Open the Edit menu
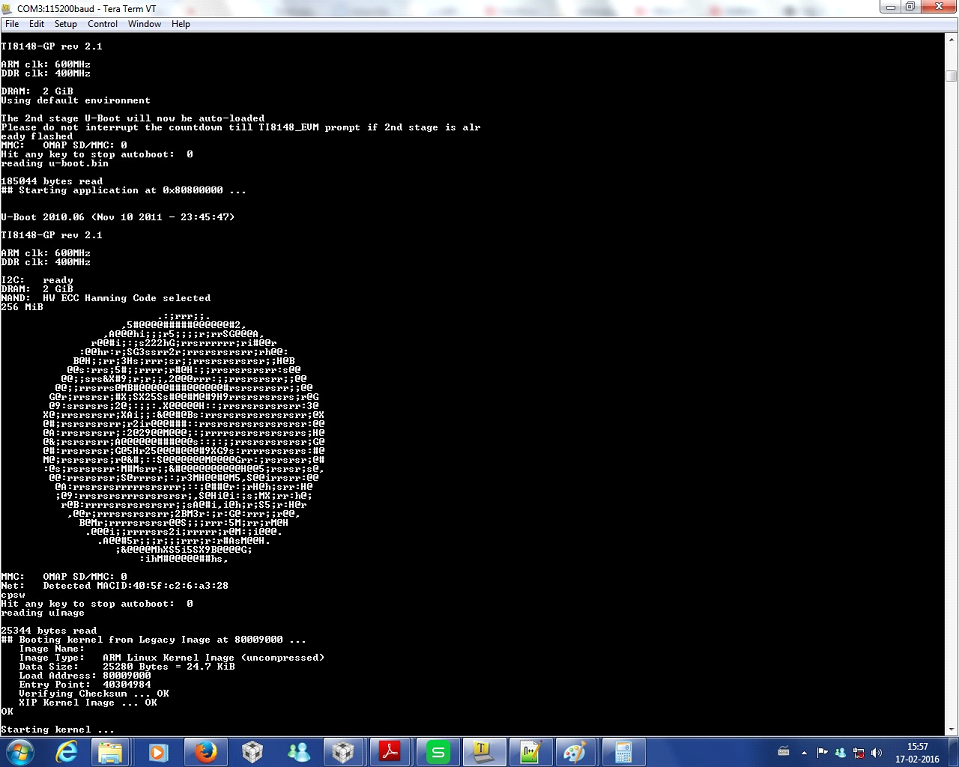 37,24
